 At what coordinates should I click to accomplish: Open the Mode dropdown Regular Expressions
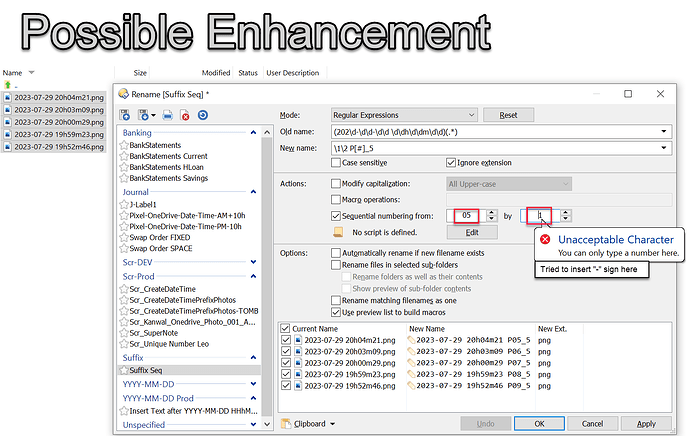tap(404, 115)
